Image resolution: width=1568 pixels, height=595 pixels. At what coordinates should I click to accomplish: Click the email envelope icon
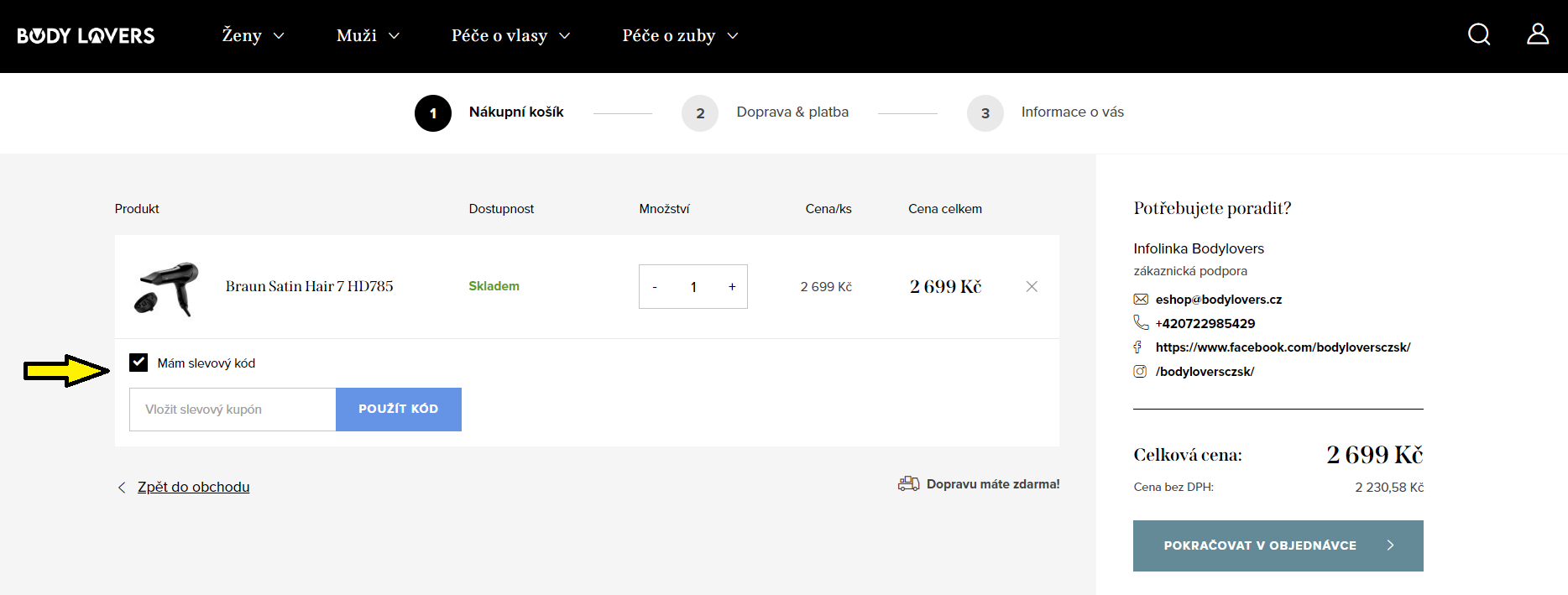[1141, 300]
